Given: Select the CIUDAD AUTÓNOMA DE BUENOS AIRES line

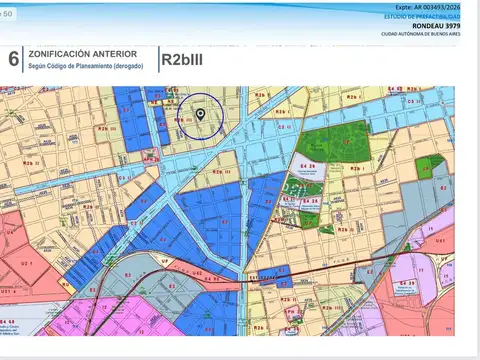Looking at the screenshot, I should point(421,34).
